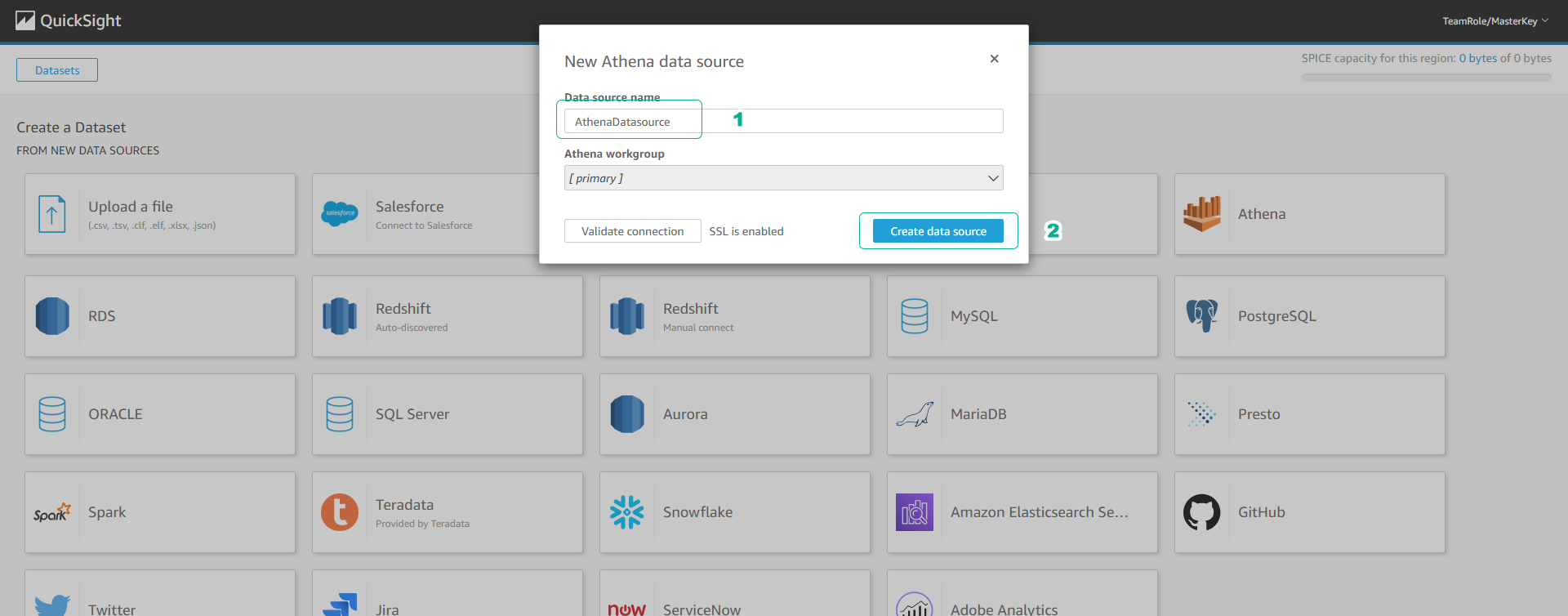Click the 'Connect to Salesforce' subtitle
Screen dimensions: 1568x616
pos(424,225)
